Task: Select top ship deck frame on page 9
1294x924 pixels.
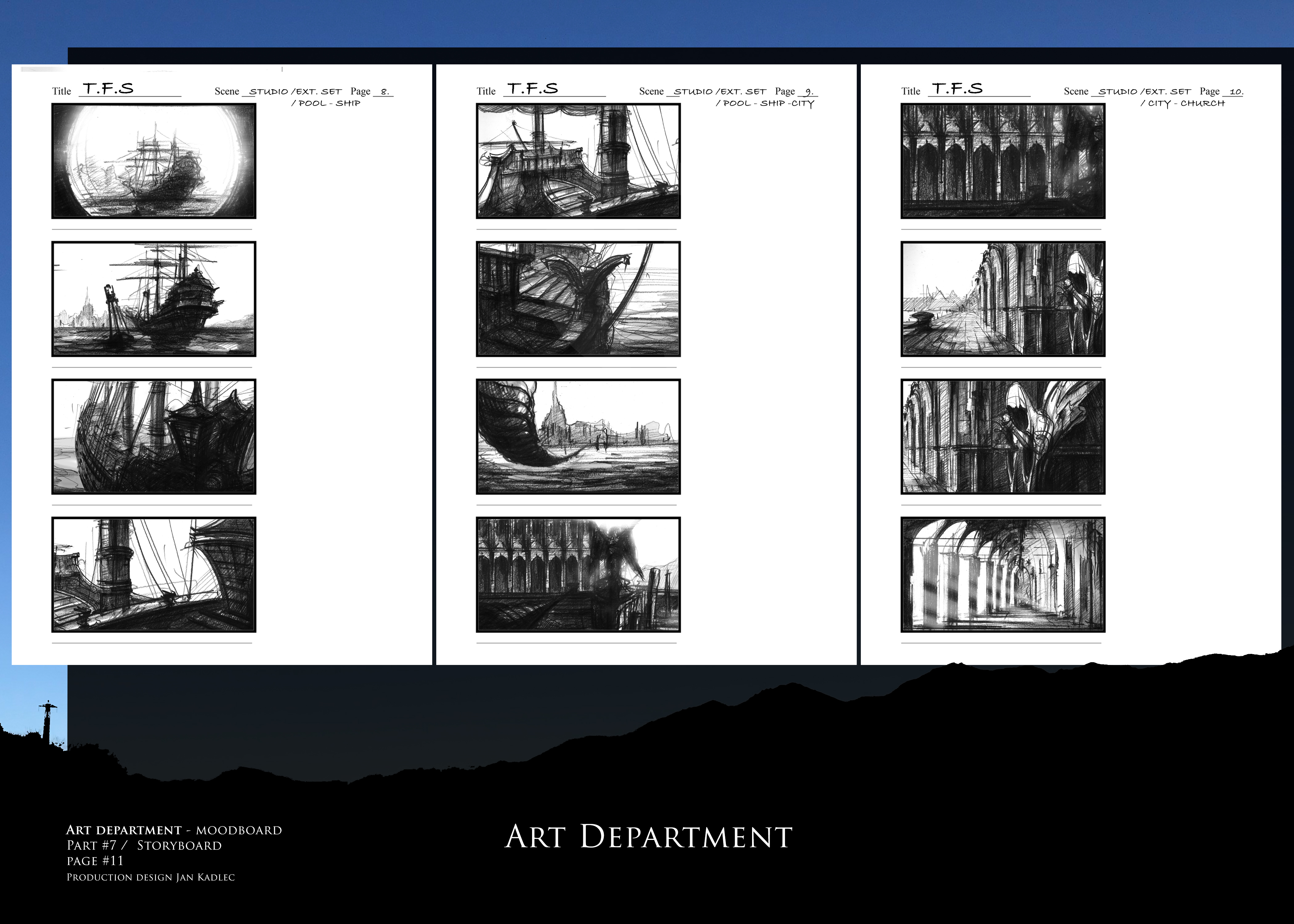Action: tap(578, 161)
